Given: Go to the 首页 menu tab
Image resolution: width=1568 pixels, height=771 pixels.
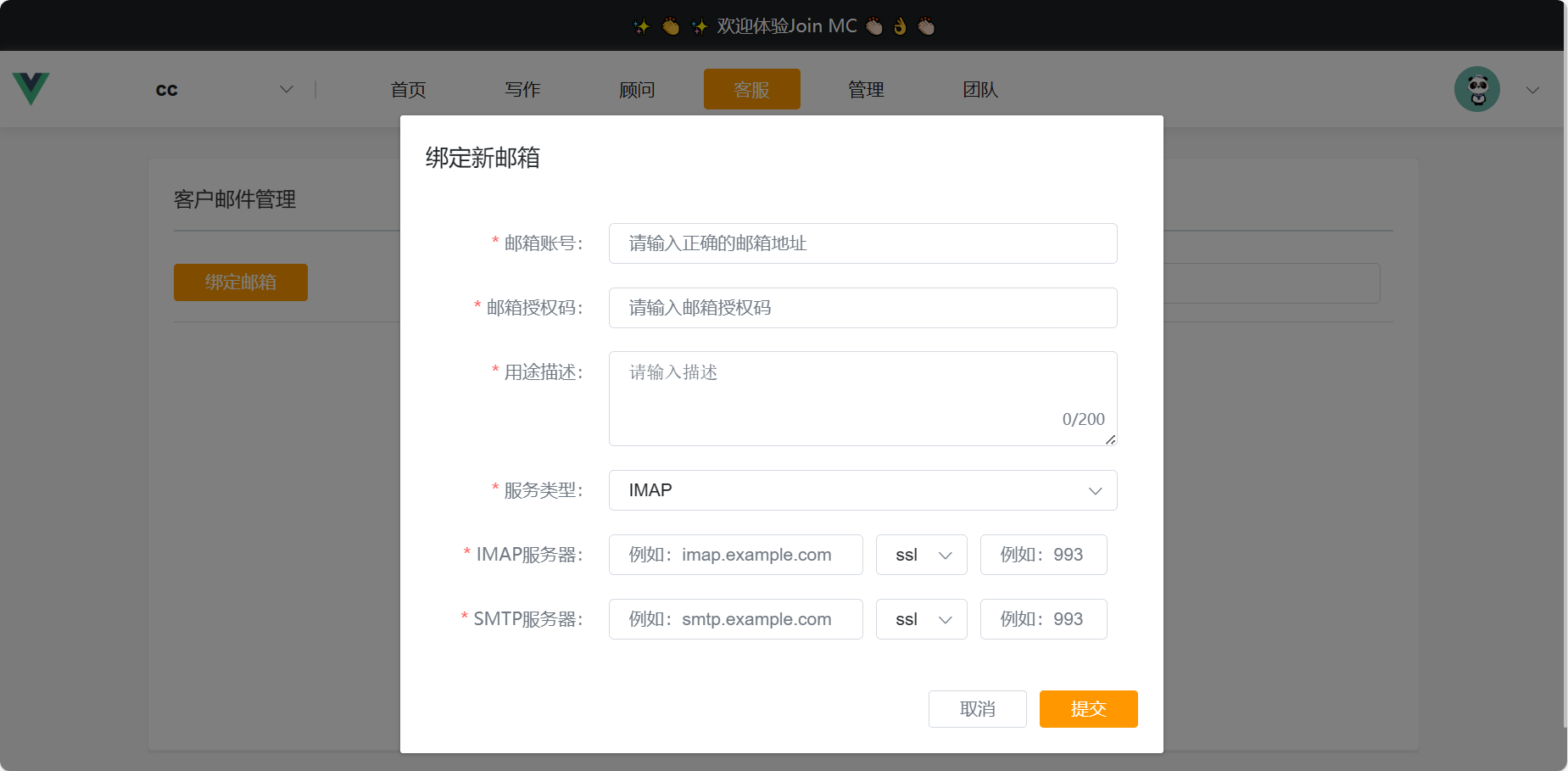Looking at the screenshot, I should click(x=408, y=90).
